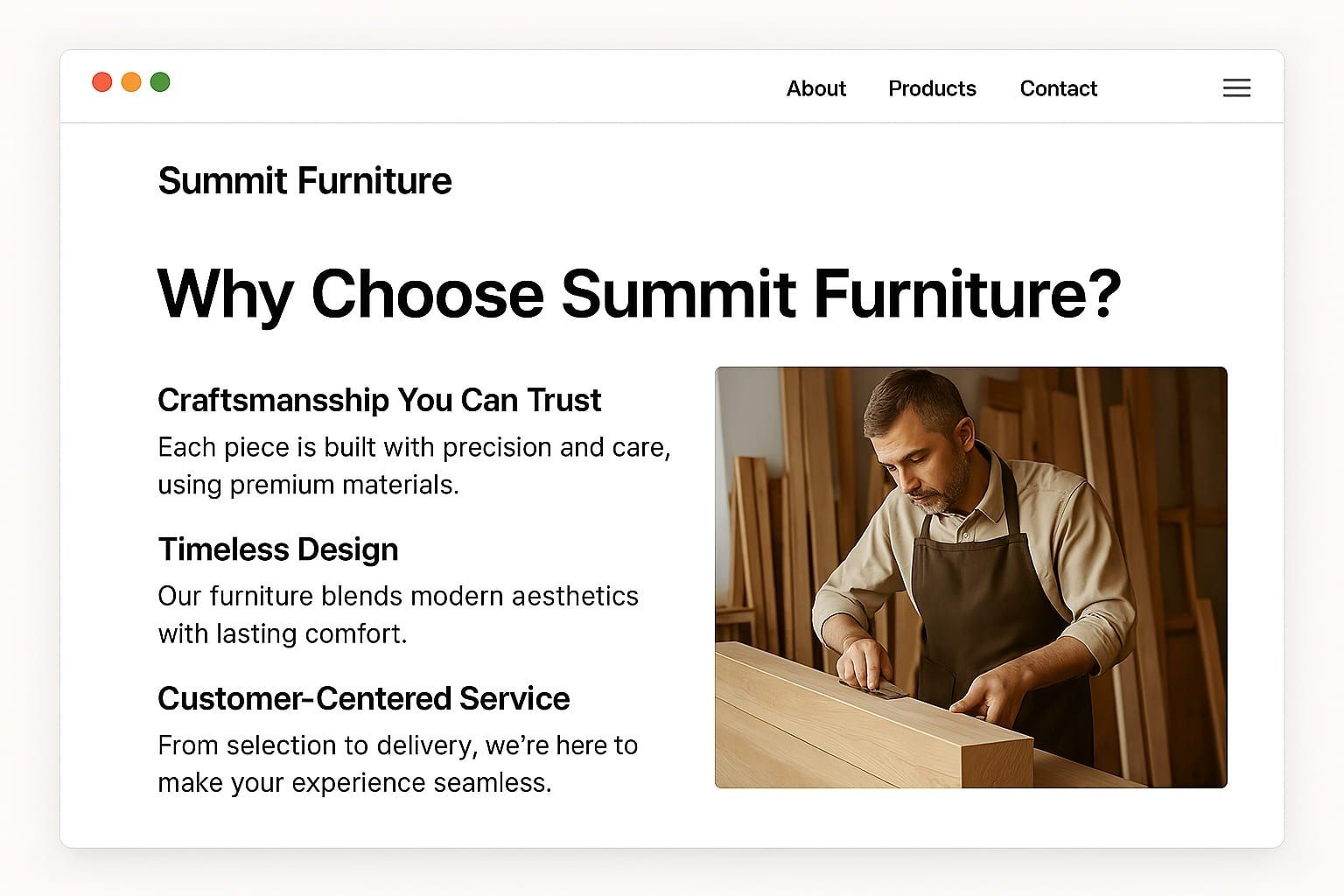Click the green maximize window dot
The image size is (1344, 896).
click(160, 82)
